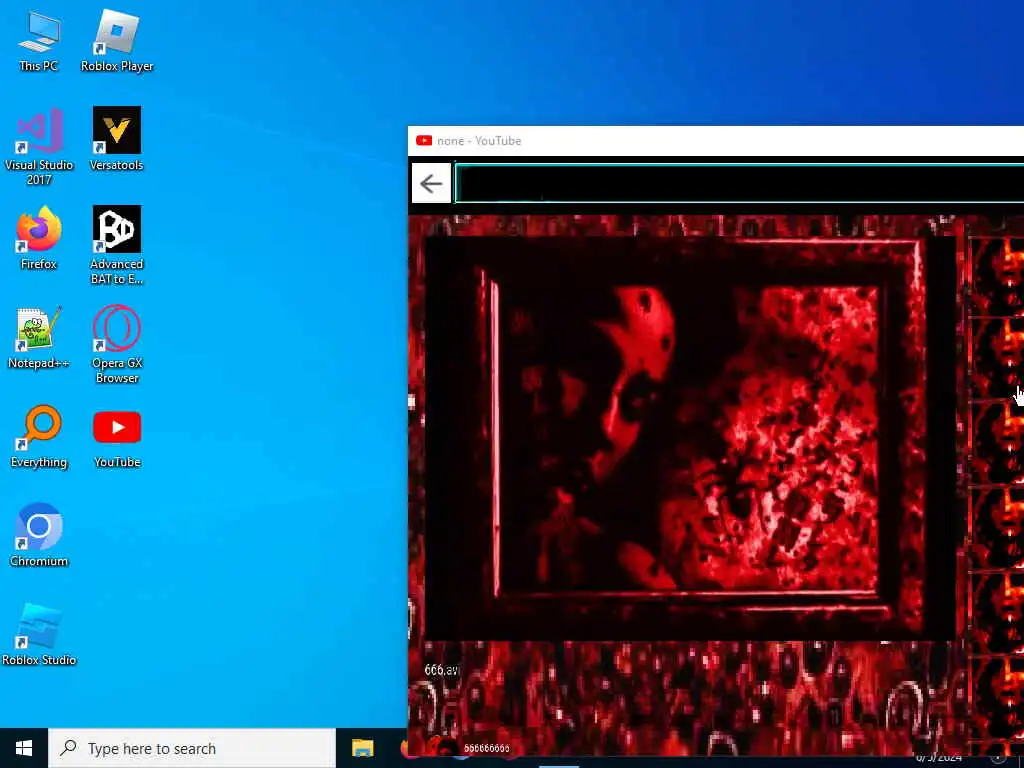Viewport: 1024px width, 768px height.
Task: Click the '666.avi' video title text
Action: [441, 670]
